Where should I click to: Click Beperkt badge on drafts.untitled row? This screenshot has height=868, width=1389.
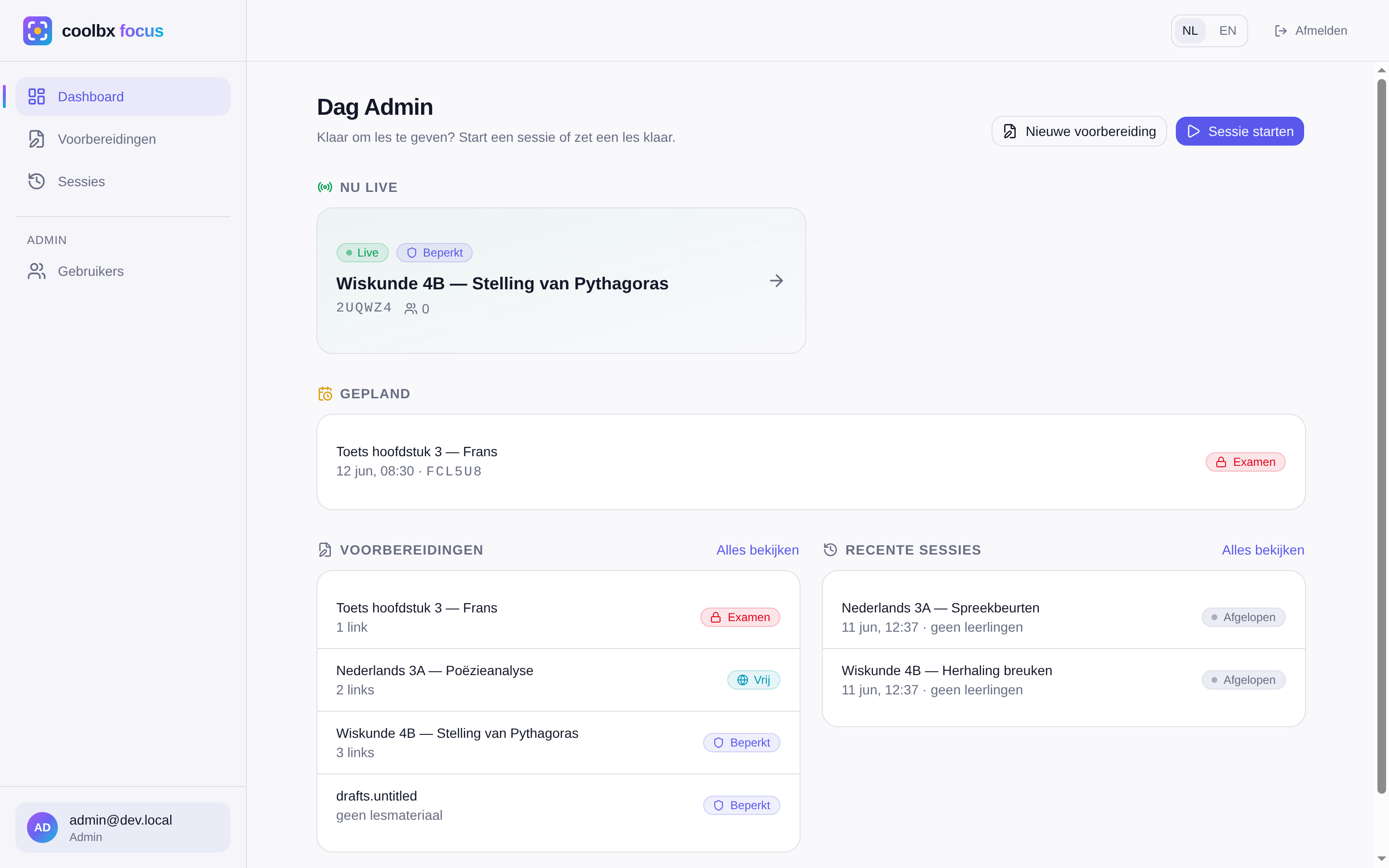pyautogui.click(x=742, y=805)
